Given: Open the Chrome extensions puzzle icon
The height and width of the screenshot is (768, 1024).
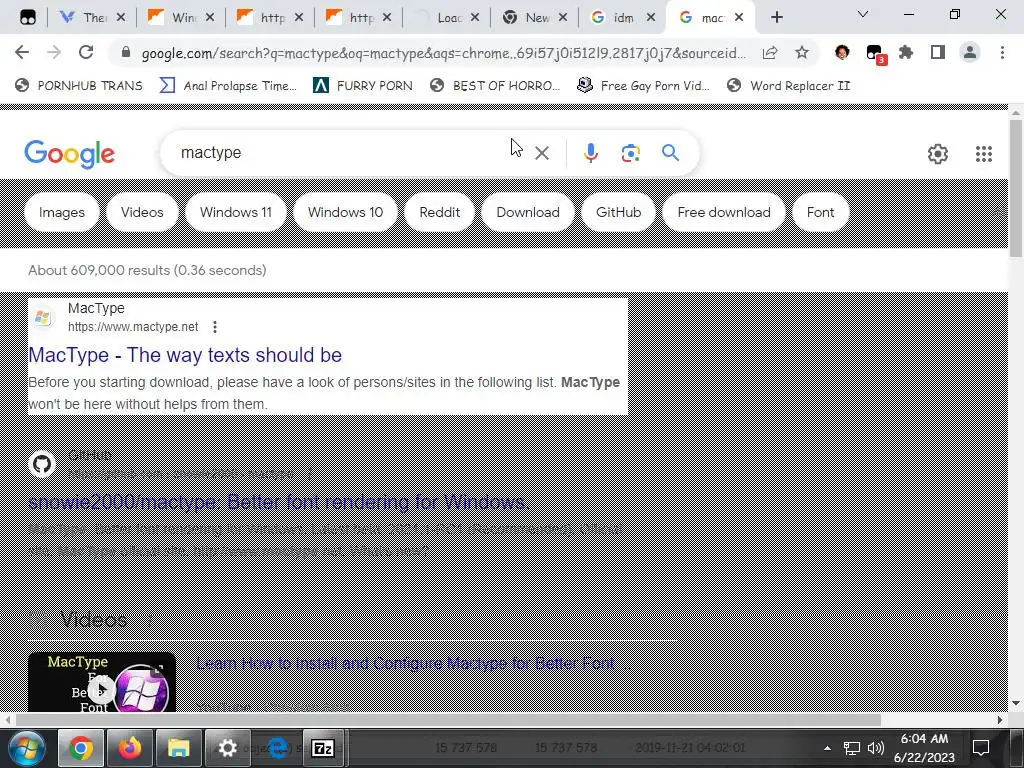Looking at the screenshot, I should click(x=906, y=52).
